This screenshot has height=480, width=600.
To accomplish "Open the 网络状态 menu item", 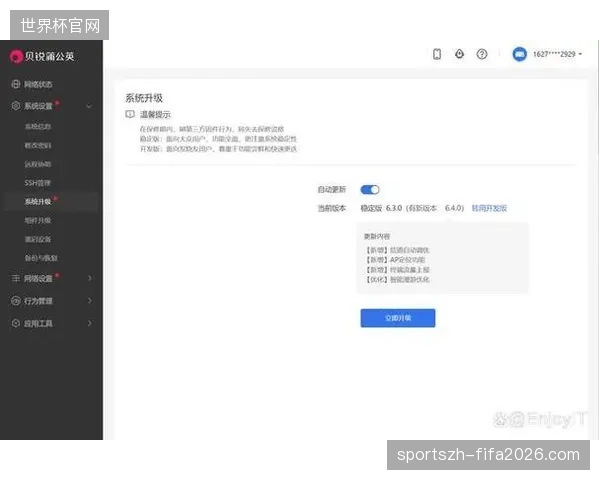I will [x=38, y=85].
